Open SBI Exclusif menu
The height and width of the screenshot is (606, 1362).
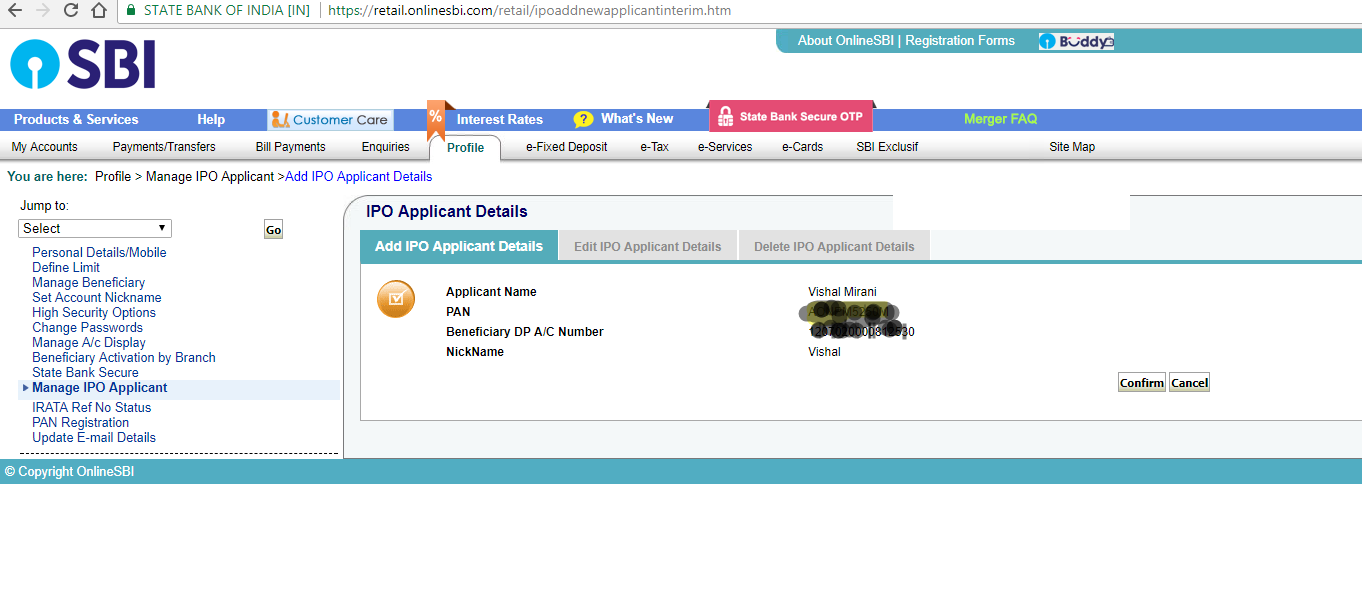[x=887, y=147]
